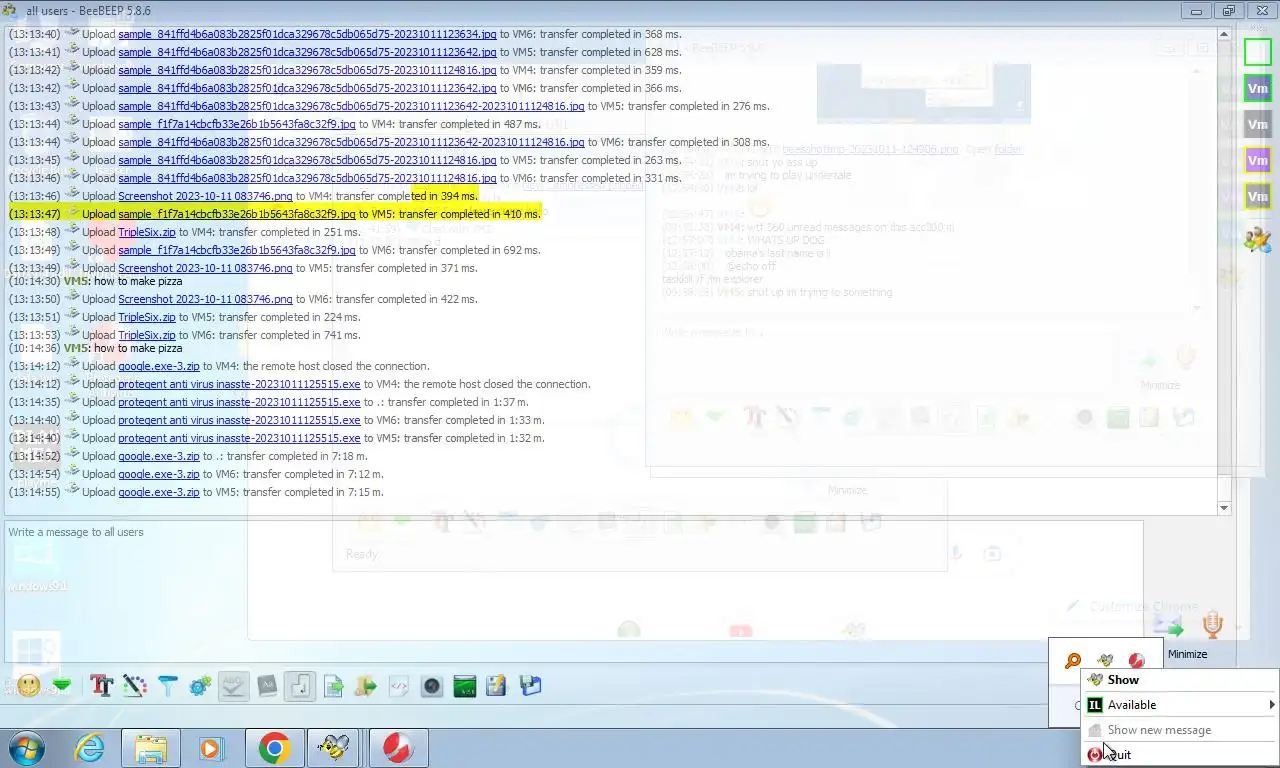Open sample_f1f7a14 jpg link sent to VM4
The height and width of the screenshot is (768, 1280).
click(x=237, y=124)
